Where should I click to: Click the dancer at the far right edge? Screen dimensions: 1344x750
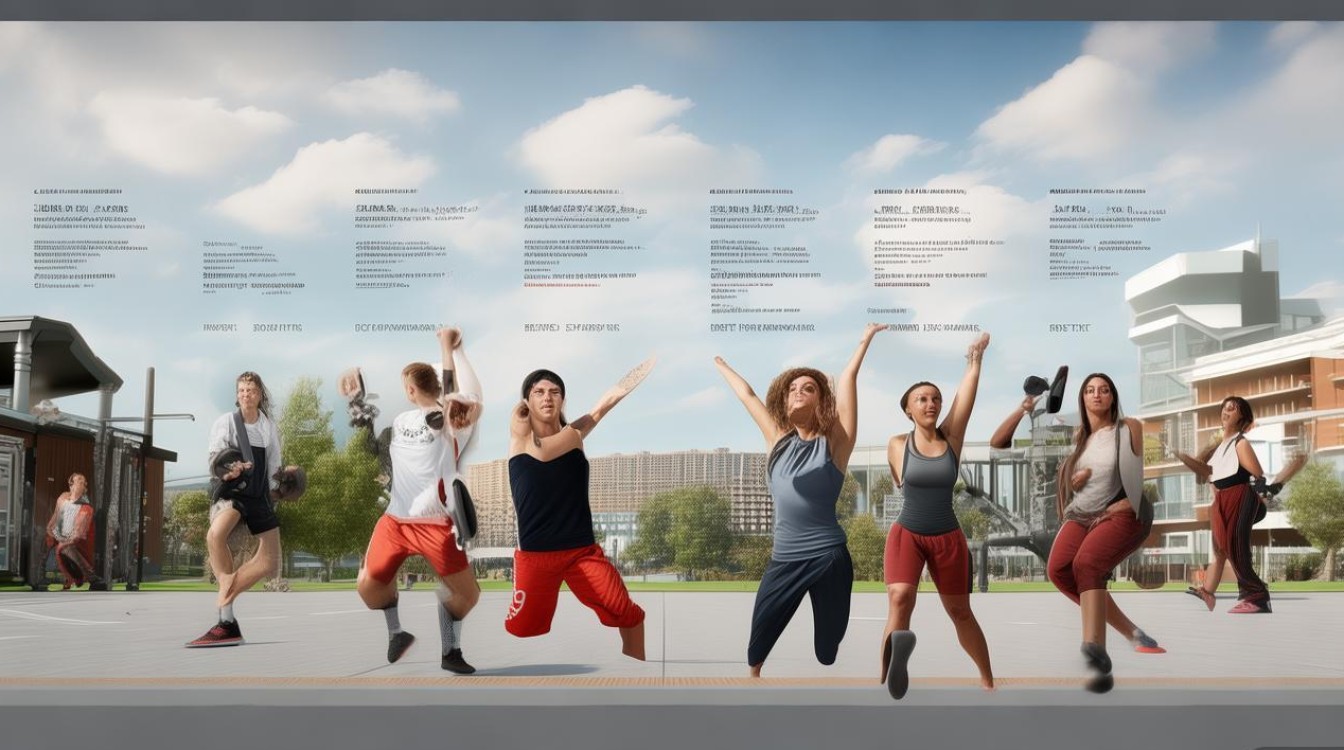click(x=1233, y=500)
